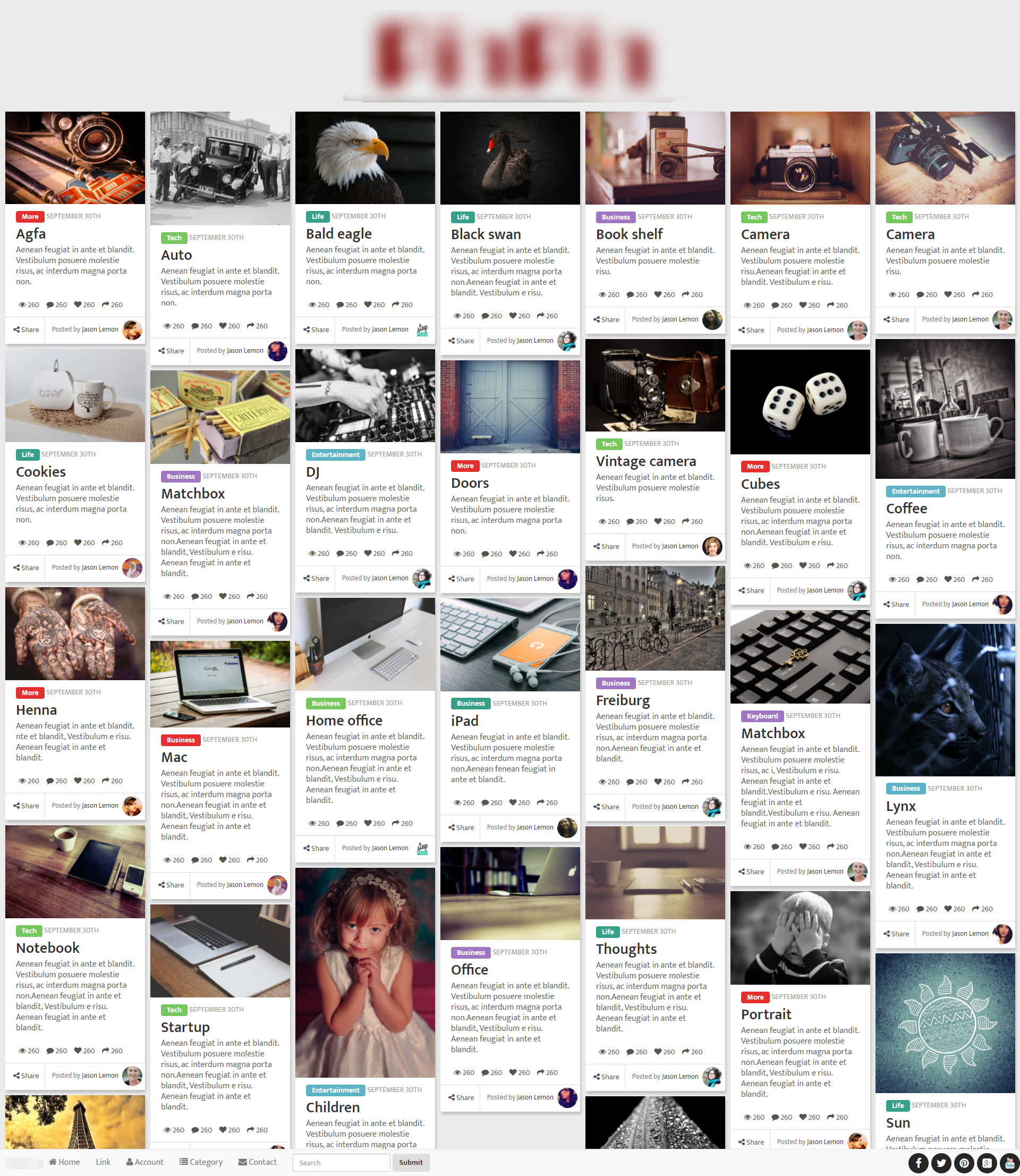Open the Link menu item
This screenshot has width=1020, height=1176.
click(103, 1162)
